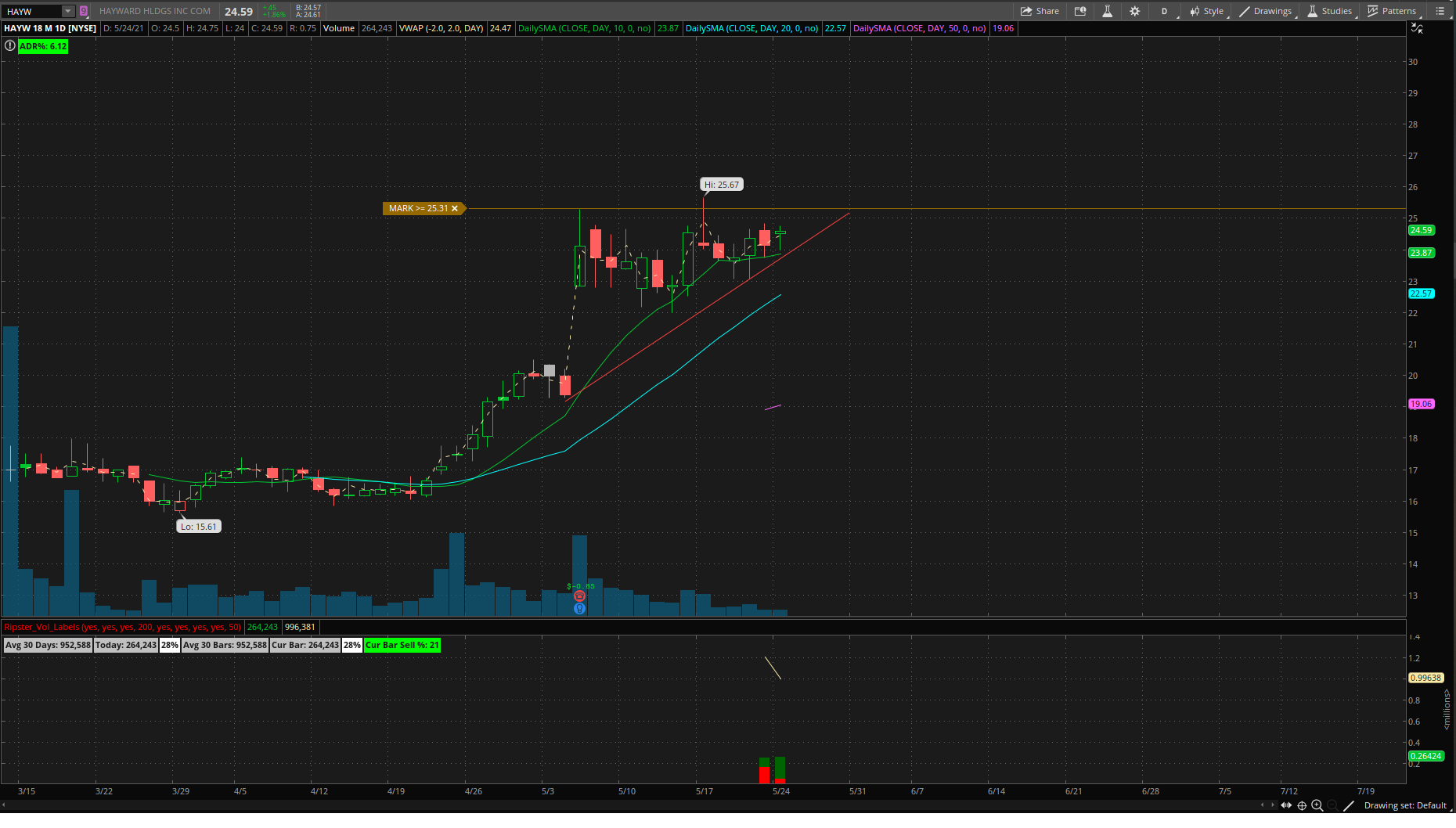Open the Studies menu button
The image size is (1456, 828).
click(x=1329, y=11)
